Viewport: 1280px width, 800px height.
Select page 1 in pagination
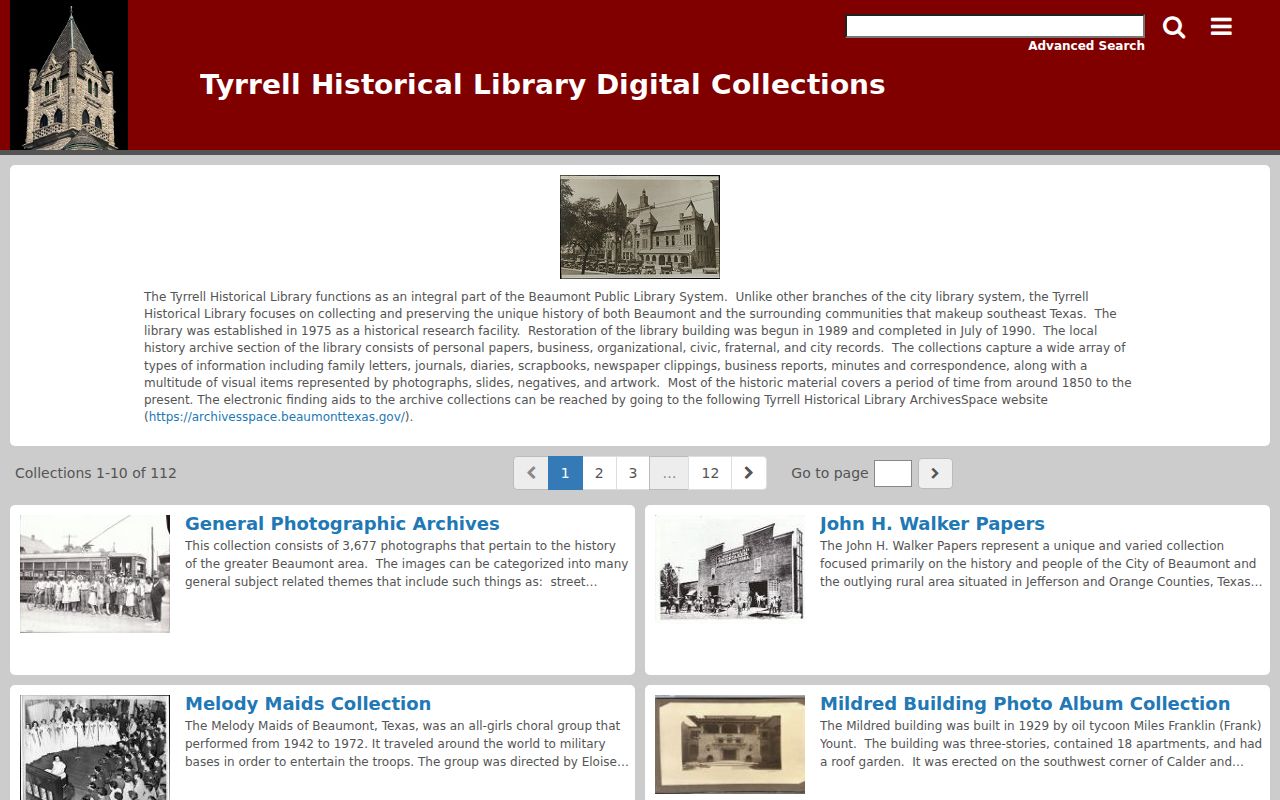pyautogui.click(x=565, y=473)
